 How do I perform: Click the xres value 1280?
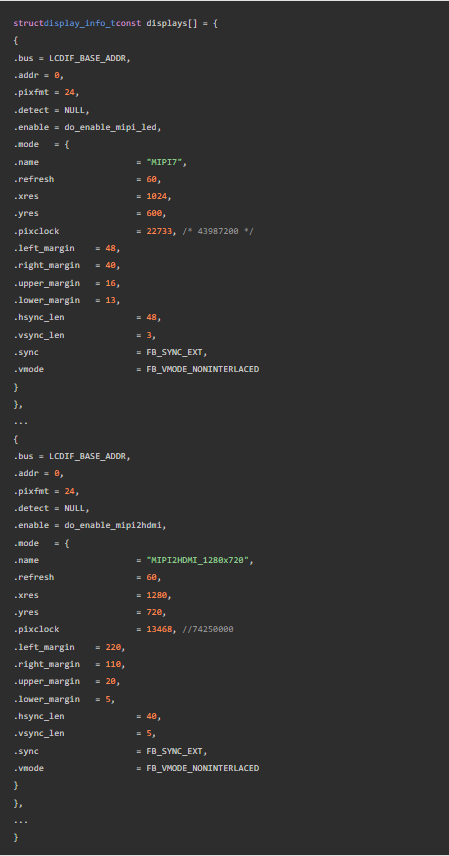[x=157, y=595]
